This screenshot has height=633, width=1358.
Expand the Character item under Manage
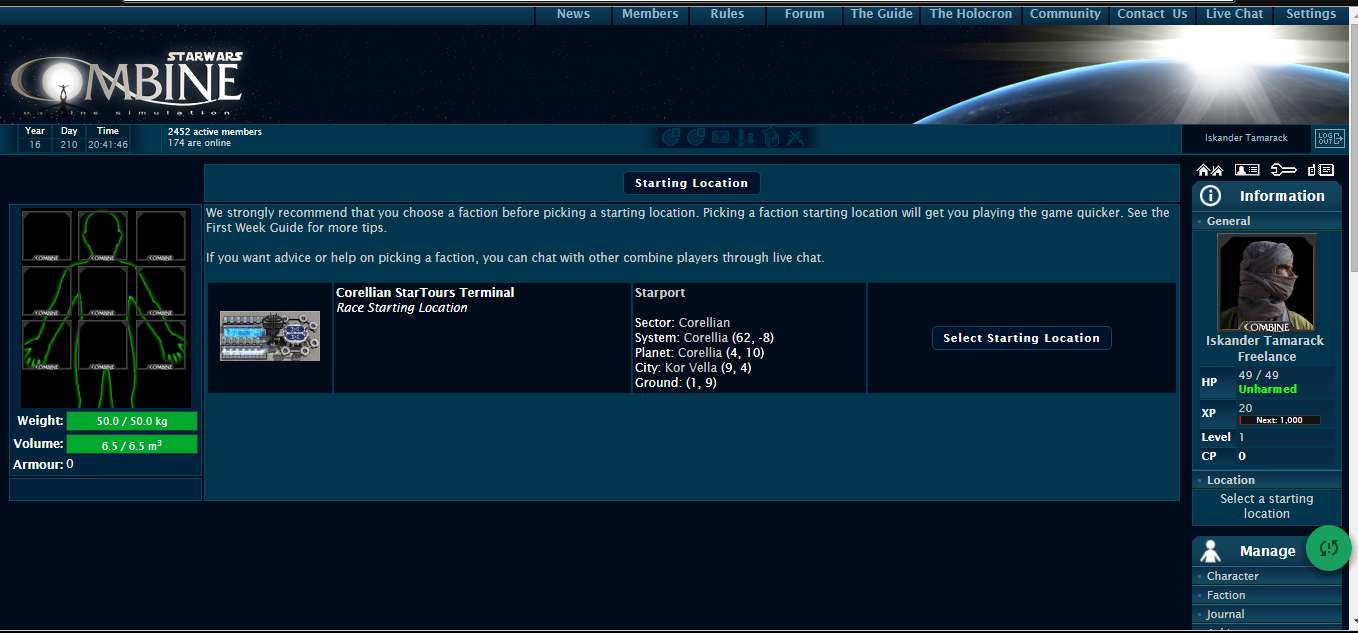(1232, 576)
